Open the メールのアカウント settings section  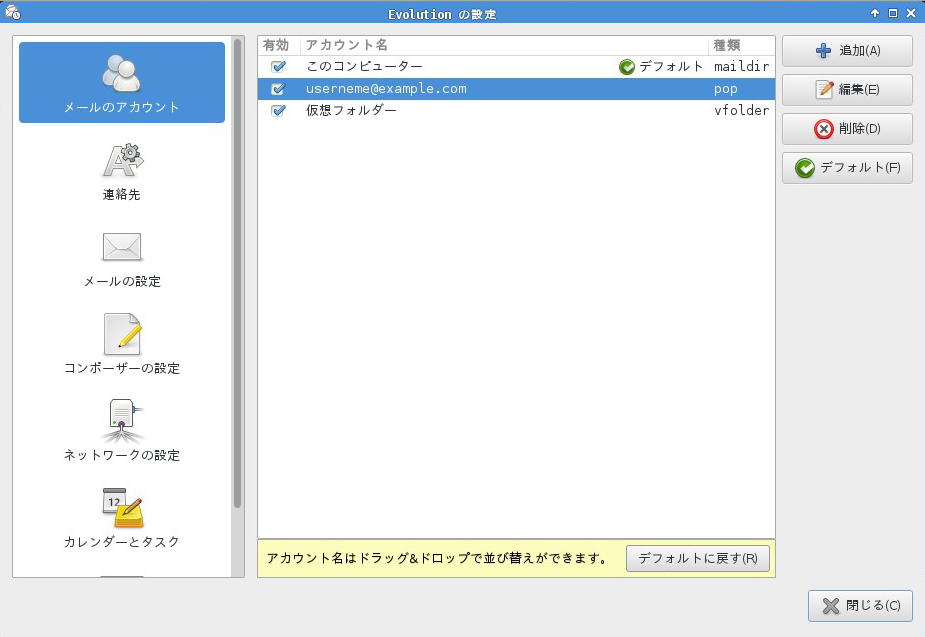(122, 82)
